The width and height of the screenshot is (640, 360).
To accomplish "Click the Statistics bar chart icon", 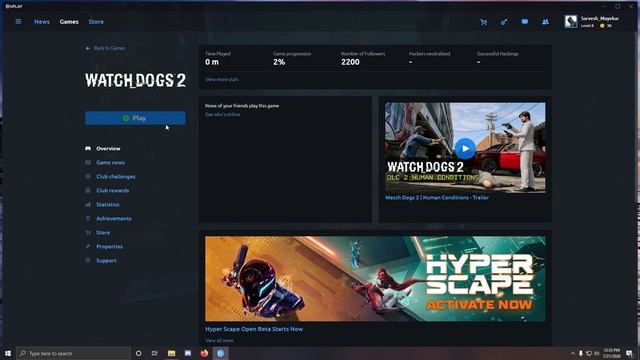I will coord(88,204).
